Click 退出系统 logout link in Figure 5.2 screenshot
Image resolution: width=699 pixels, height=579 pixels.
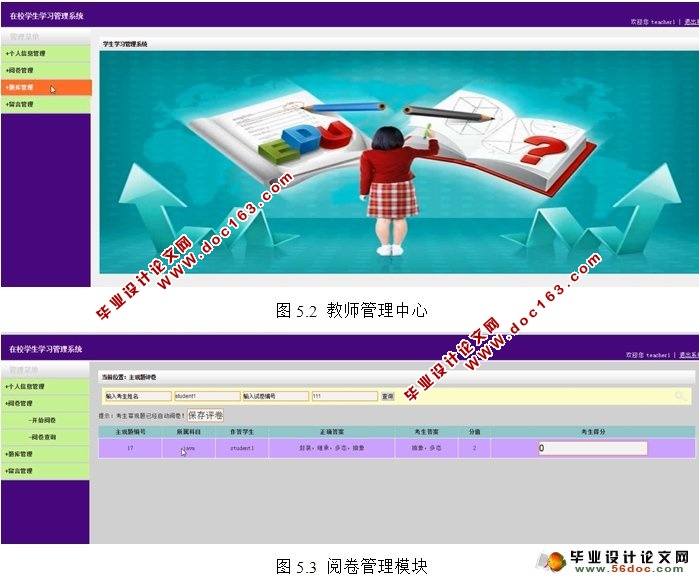click(691, 21)
